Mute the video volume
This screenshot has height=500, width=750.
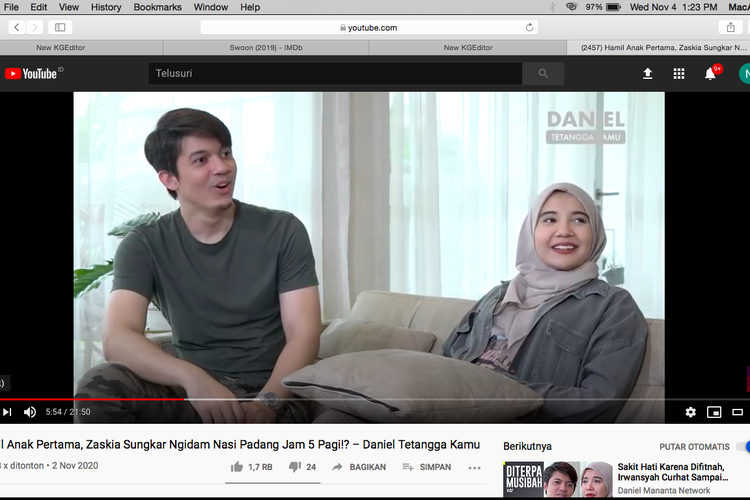point(30,412)
